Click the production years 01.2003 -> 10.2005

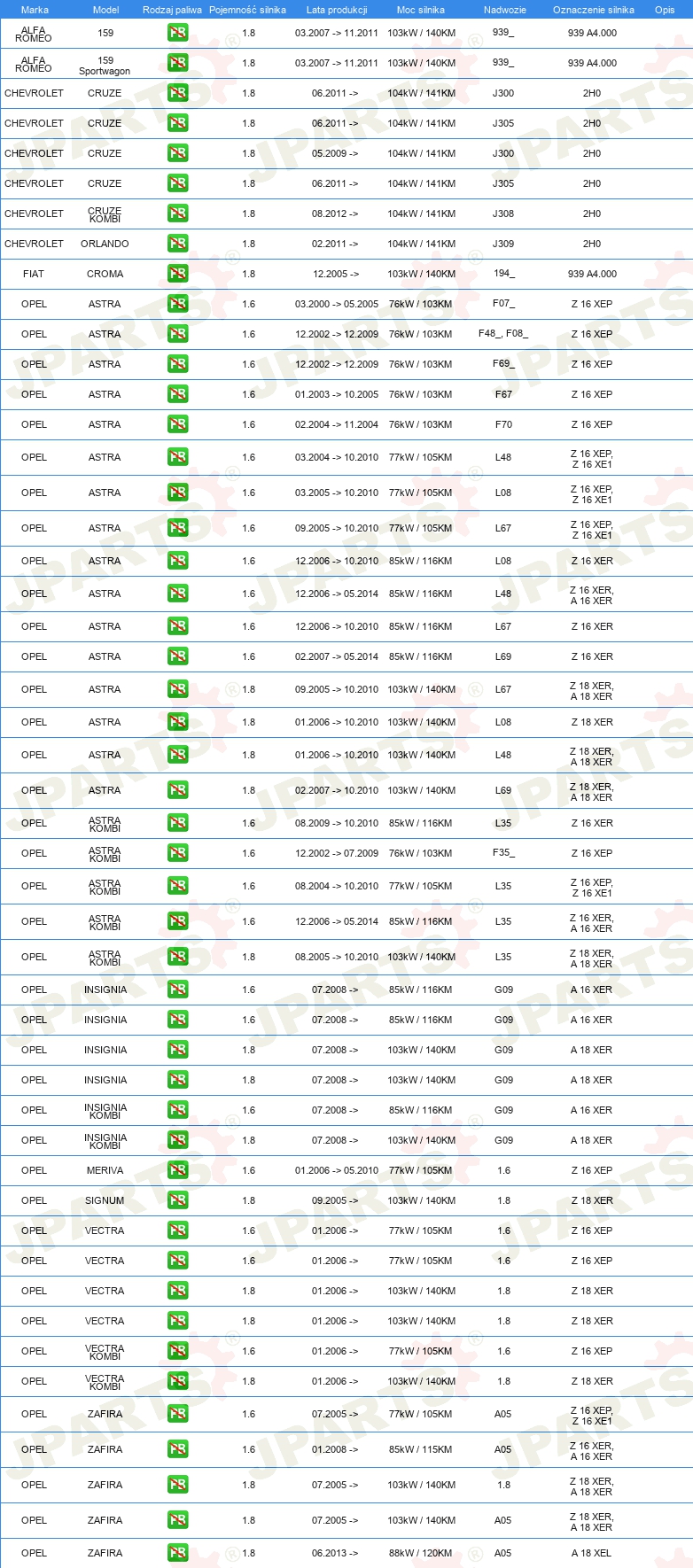pos(337,394)
